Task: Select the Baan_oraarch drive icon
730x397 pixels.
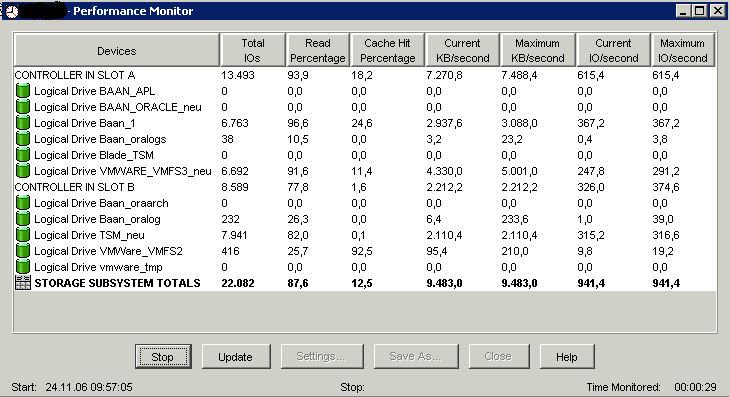Action: click(23, 203)
